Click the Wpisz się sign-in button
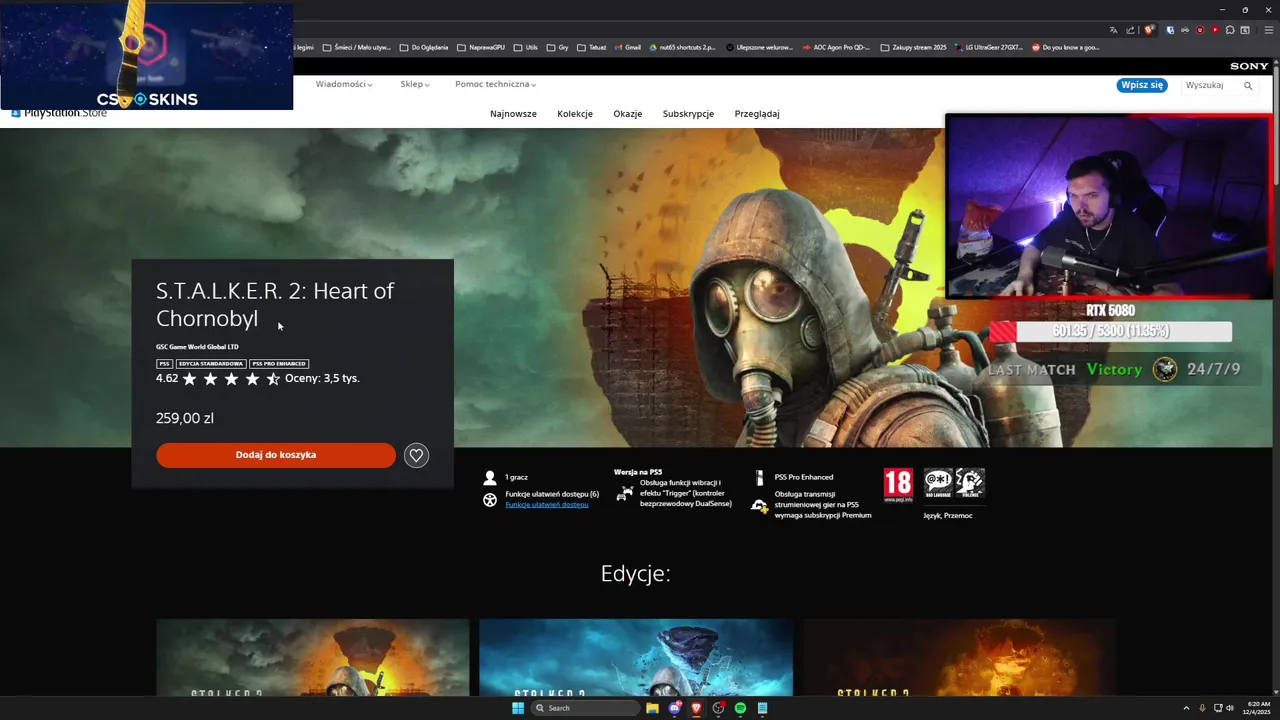 pyautogui.click(x=1142, y=85)
